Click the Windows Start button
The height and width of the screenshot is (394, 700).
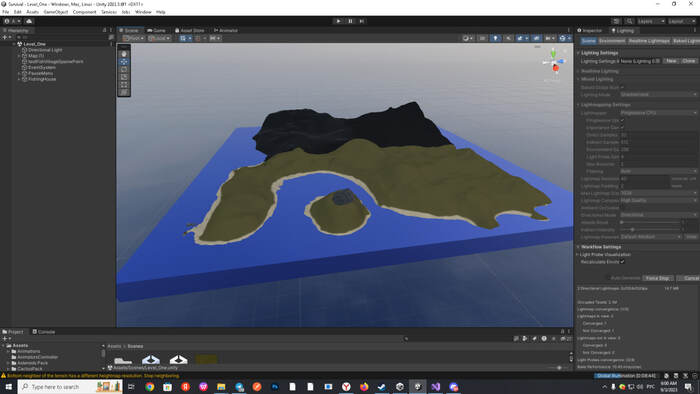coord(8,387)
